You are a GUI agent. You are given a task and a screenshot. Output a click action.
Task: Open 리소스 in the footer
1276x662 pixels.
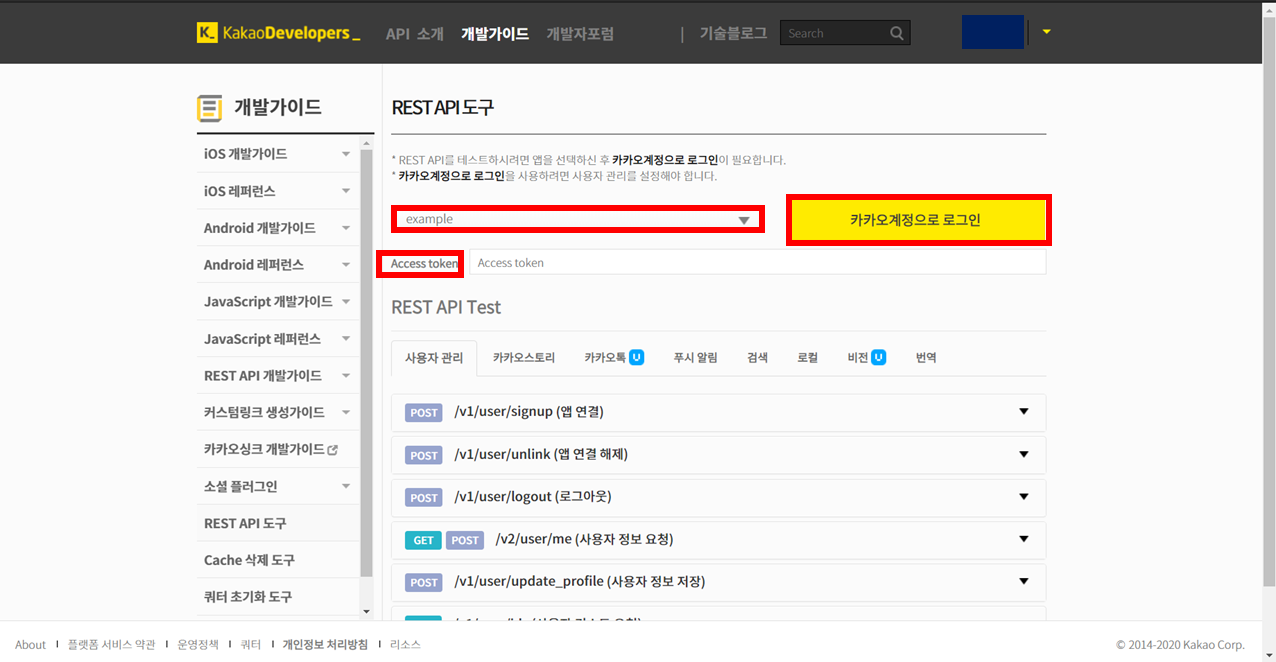tap(405, 645)
